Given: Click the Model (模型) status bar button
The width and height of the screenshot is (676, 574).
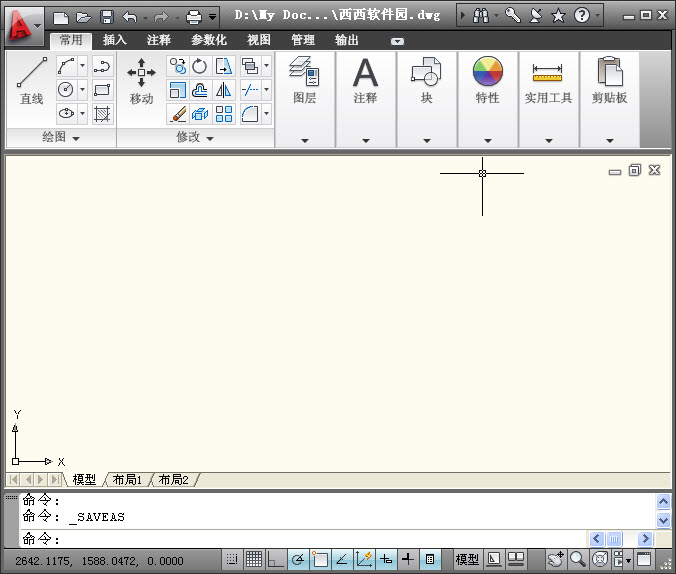Looking at the screenshot, I should tap(467, 560).
